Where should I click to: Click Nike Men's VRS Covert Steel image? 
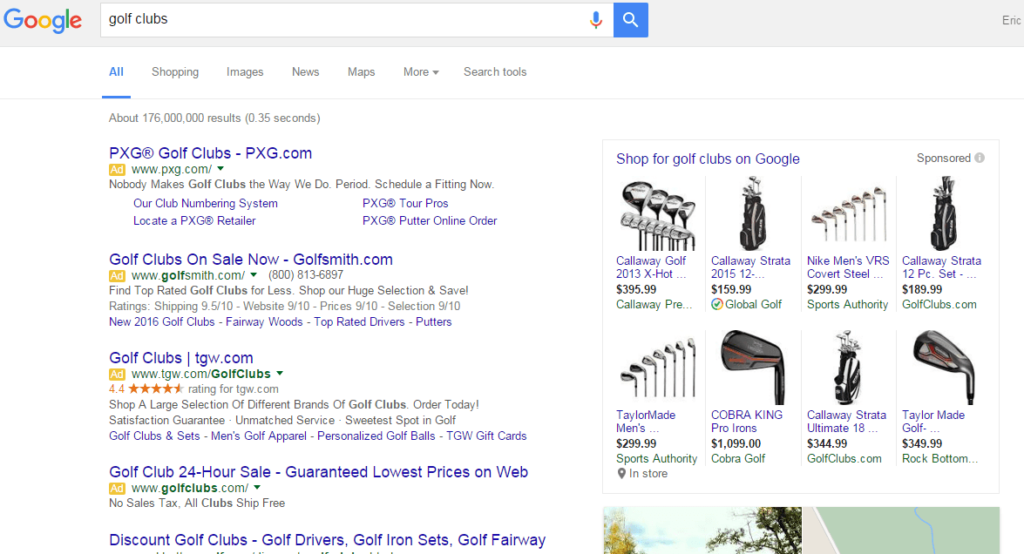click(x=848, y=215)
